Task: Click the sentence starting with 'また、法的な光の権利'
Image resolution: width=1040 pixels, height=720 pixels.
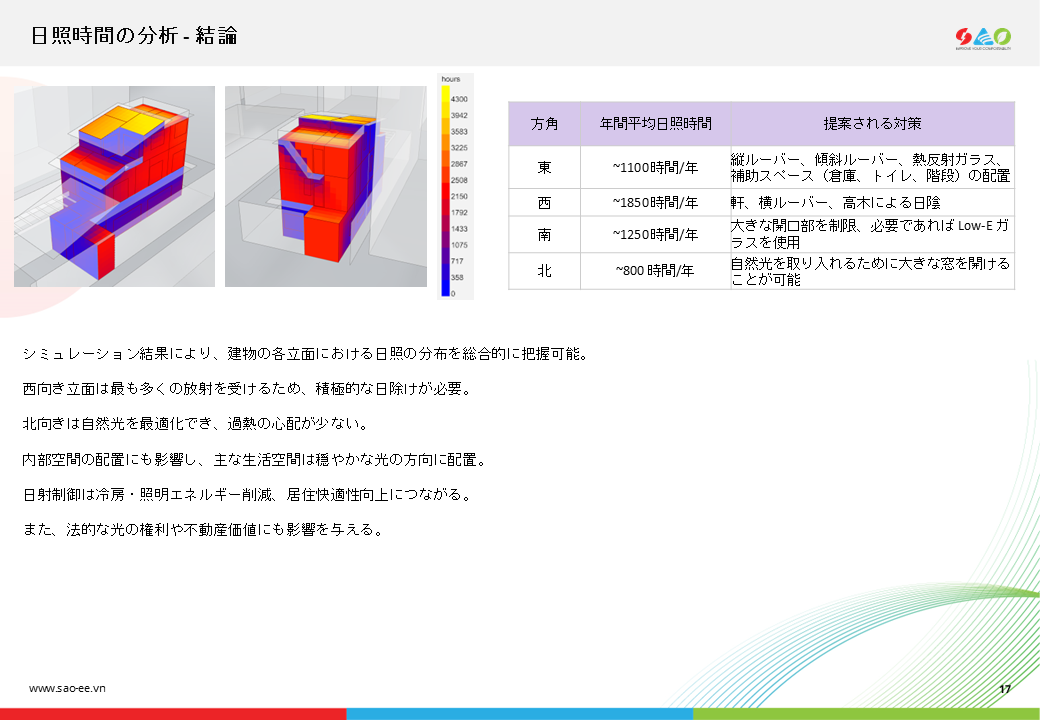Action: click(x=204, y=530)
